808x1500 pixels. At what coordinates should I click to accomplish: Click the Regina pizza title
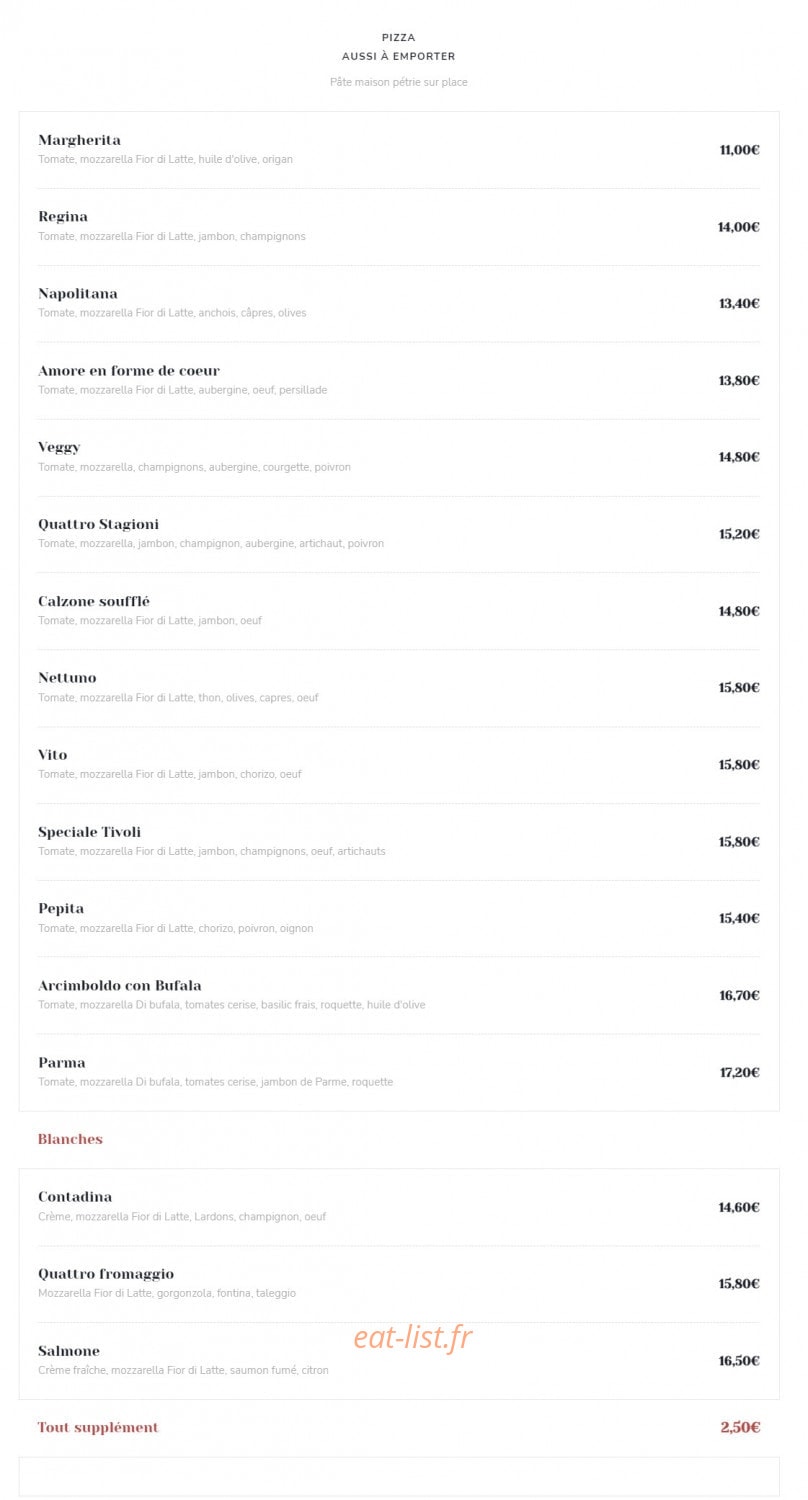63,217
